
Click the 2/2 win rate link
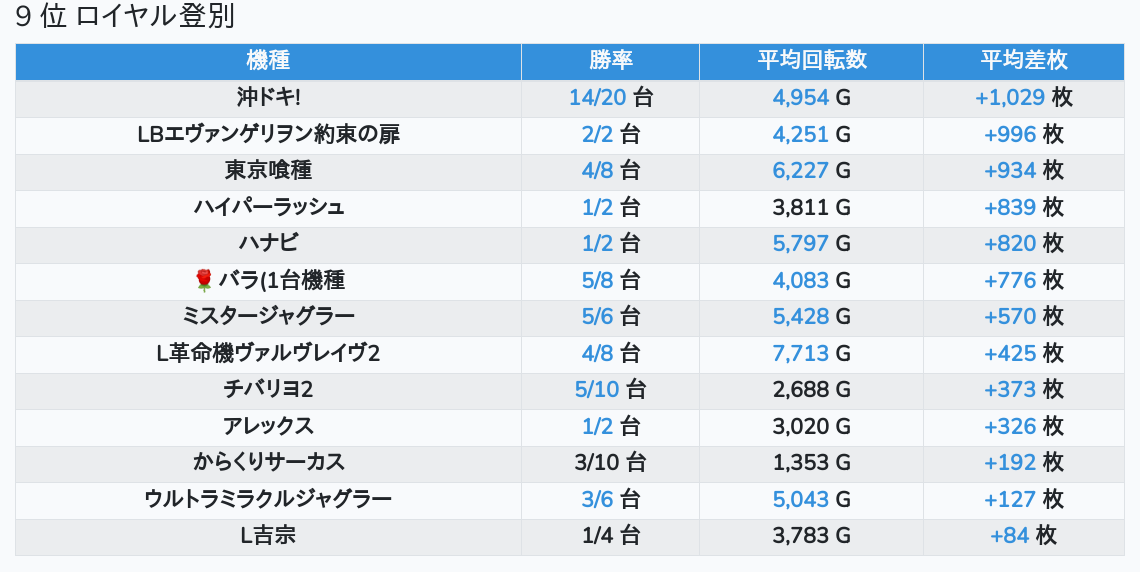pos(597,134)
